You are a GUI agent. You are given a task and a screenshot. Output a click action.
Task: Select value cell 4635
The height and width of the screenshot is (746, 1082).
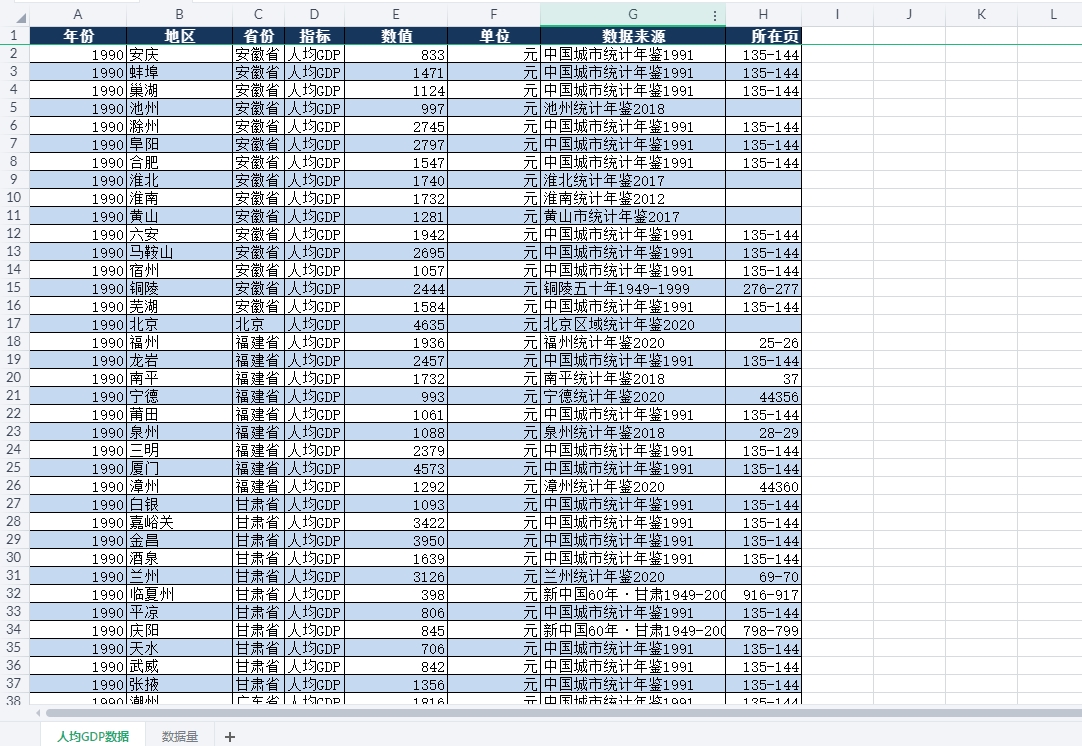395,324
